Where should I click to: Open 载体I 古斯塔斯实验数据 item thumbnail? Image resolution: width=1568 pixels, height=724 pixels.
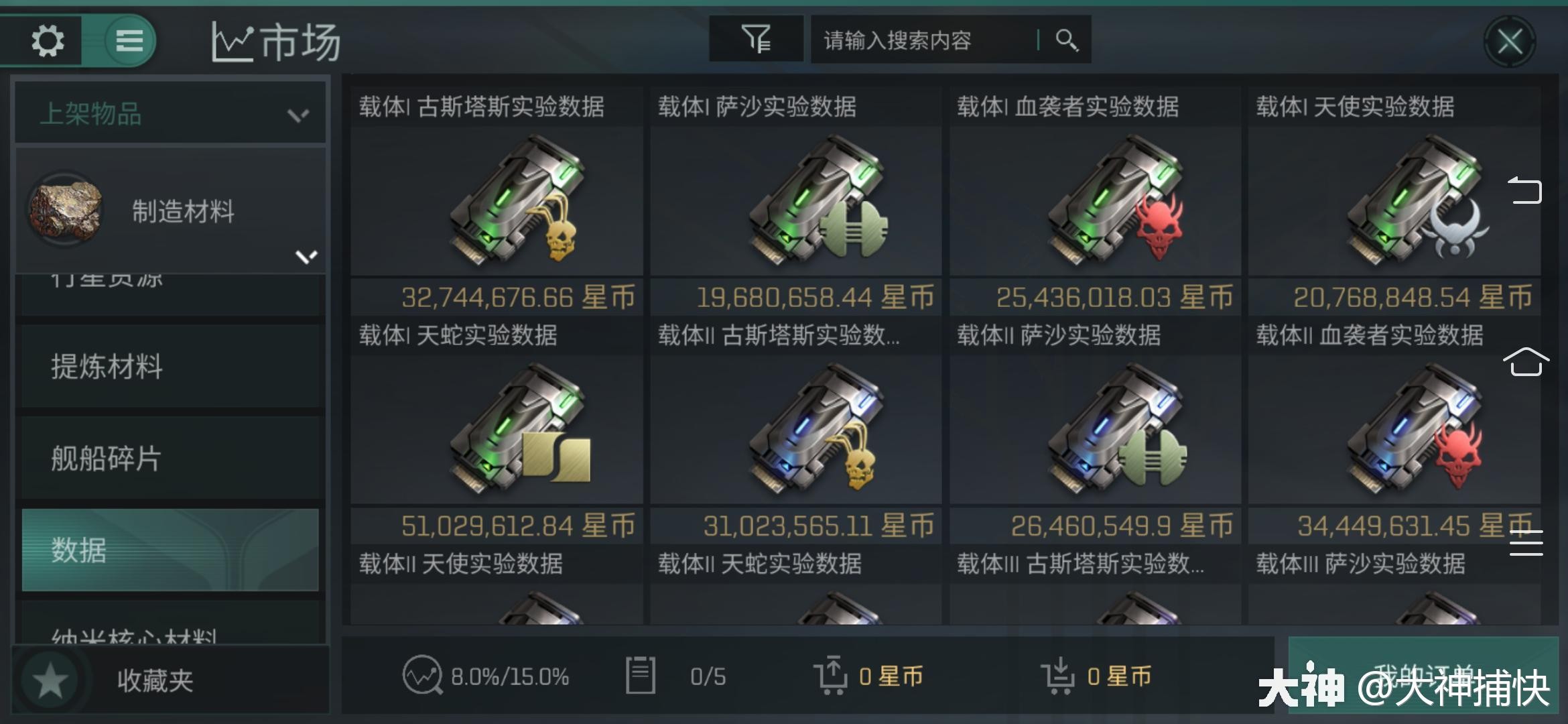click(497, 201)
